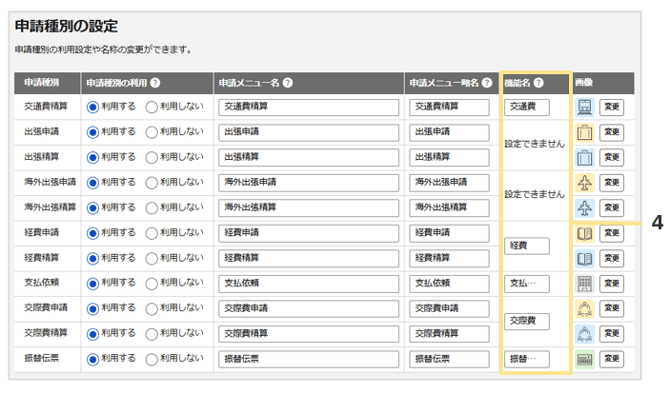The image size is (670, 394).
Task: Edit the 申請メニュー名 field containing 振替伝票
Action: click(309, 359)
